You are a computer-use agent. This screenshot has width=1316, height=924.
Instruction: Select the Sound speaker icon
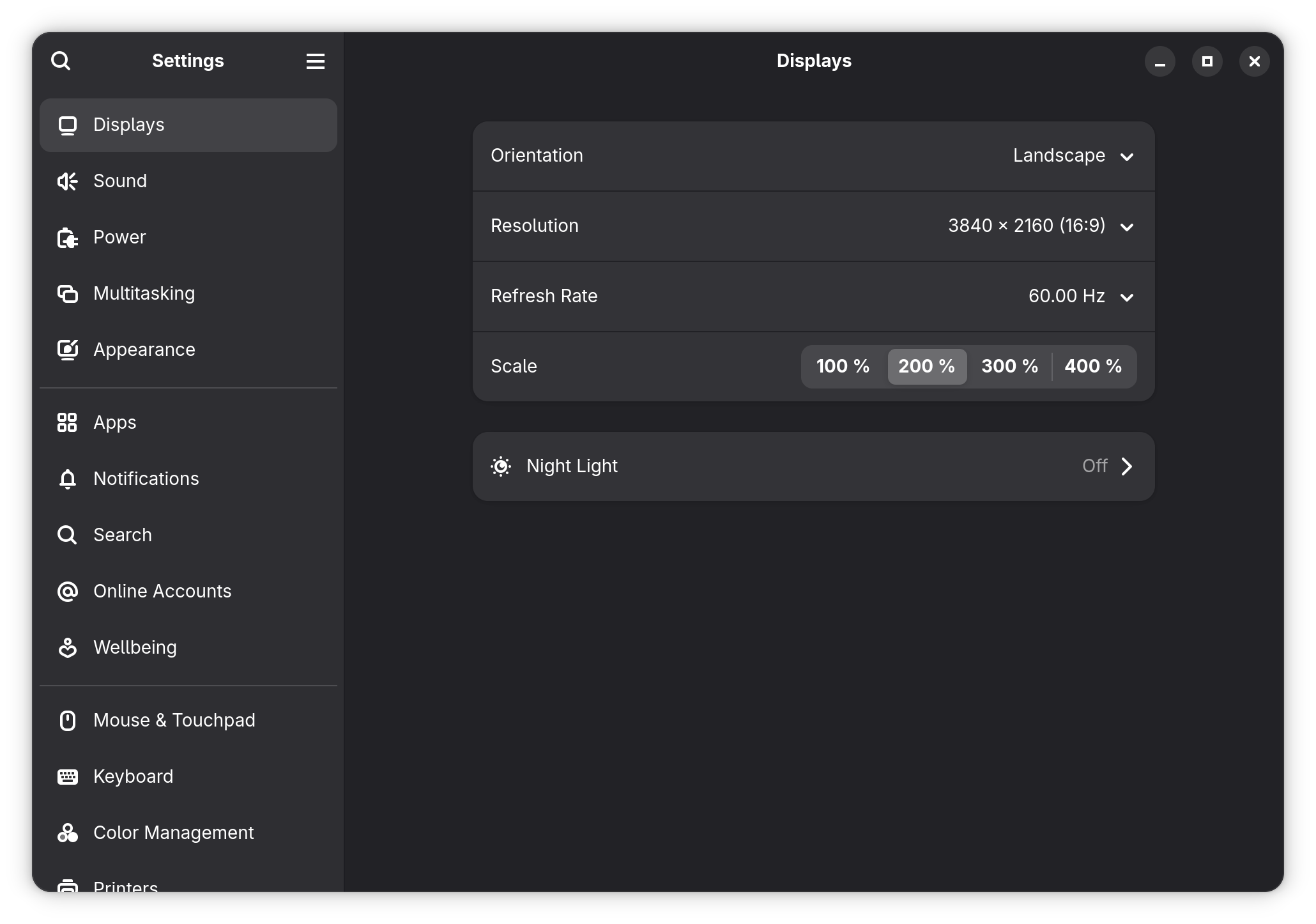click(x=68, y=181)
